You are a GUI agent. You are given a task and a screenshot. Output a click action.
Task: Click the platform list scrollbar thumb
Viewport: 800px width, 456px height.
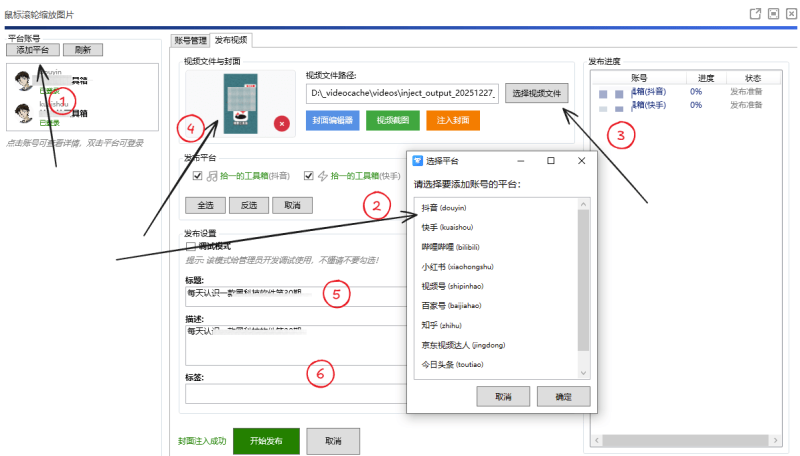[584, 280]
